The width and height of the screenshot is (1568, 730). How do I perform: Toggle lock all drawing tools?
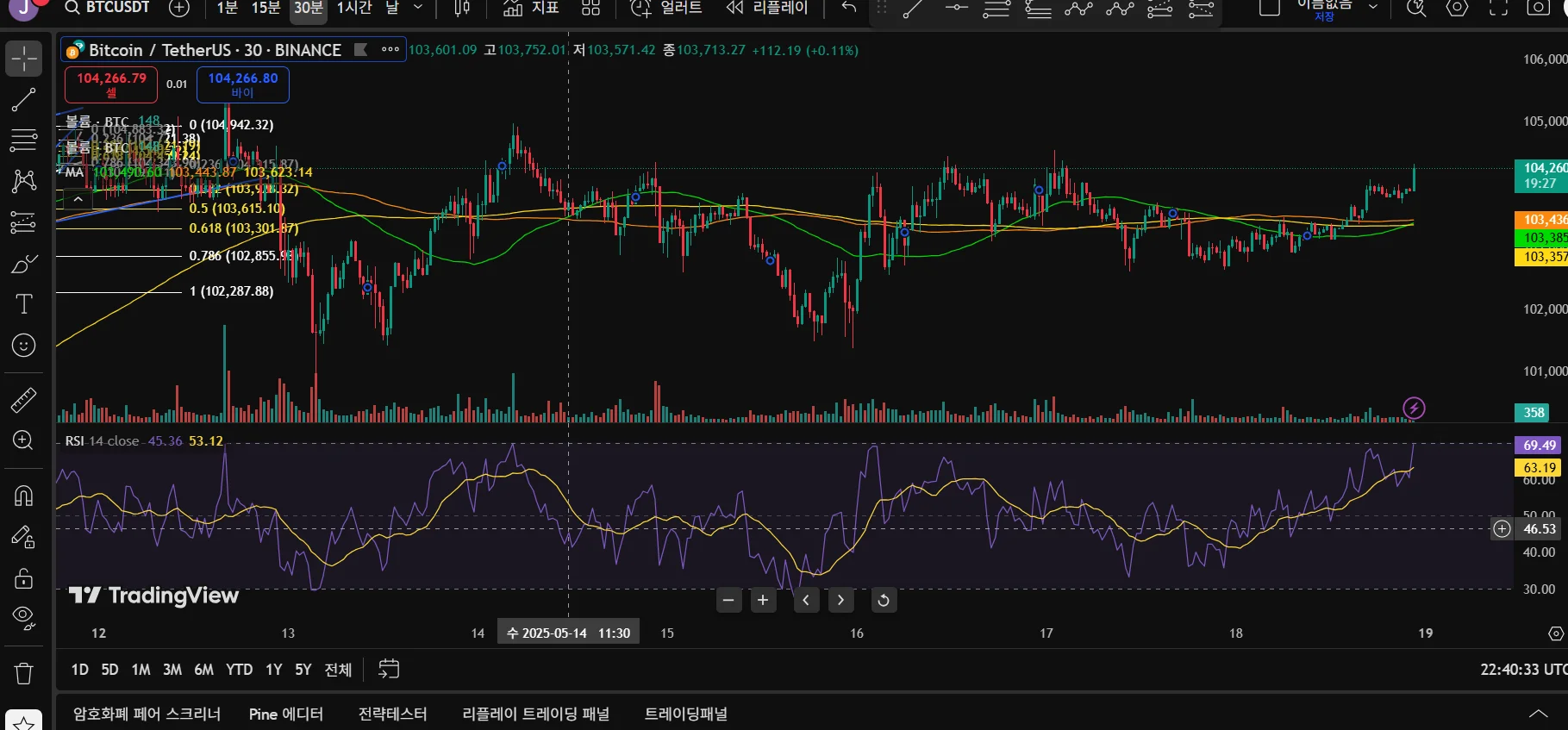(23, 578)
